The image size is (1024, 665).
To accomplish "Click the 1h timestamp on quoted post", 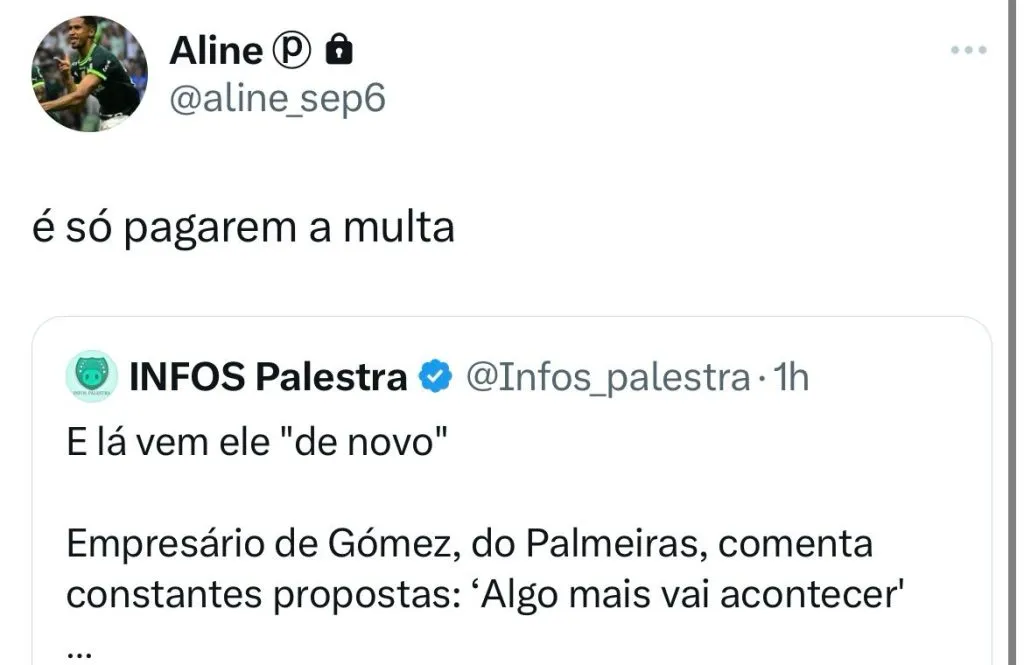I will tap(791, 378).
